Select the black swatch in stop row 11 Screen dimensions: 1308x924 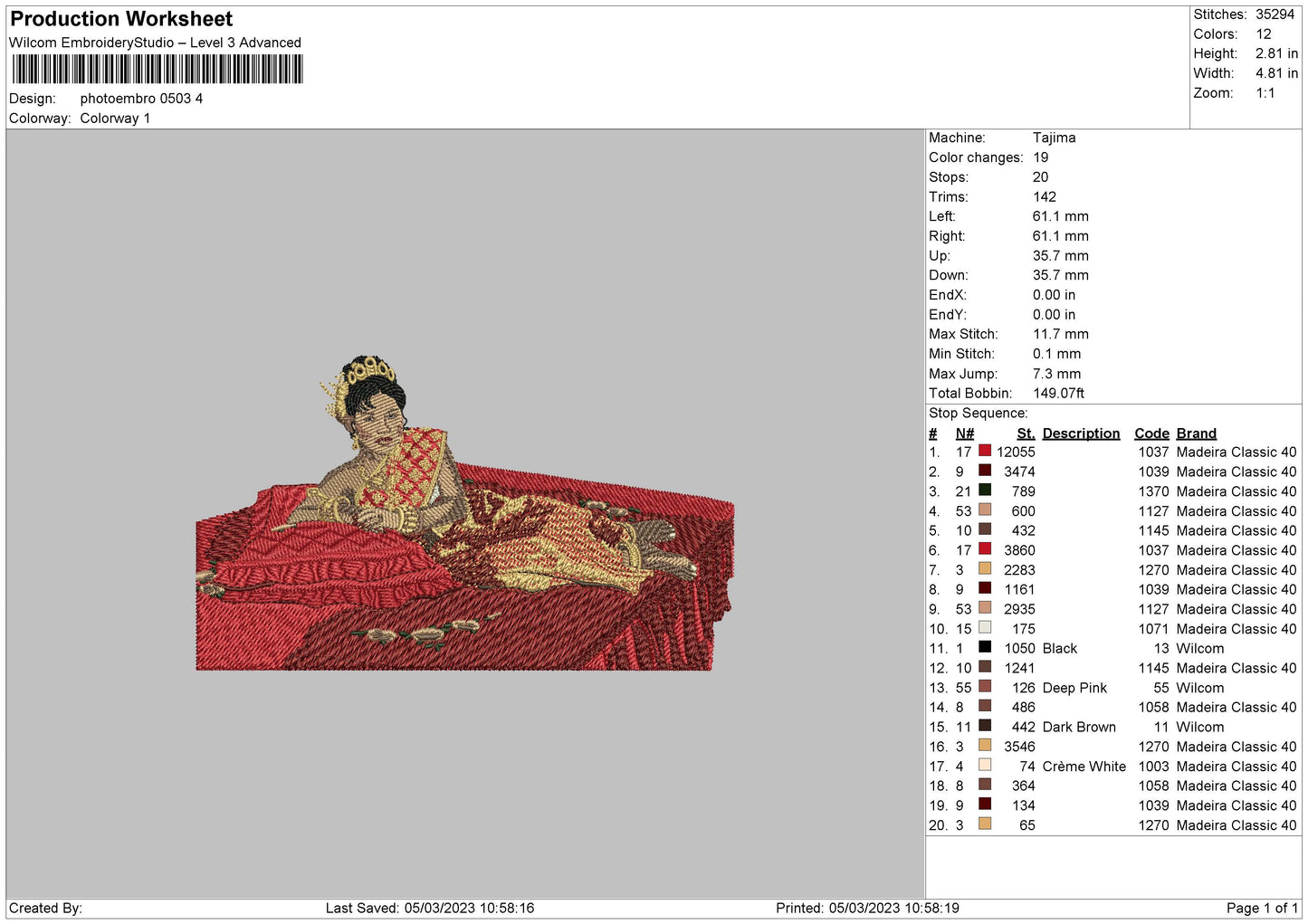click(x=985, y=647)
